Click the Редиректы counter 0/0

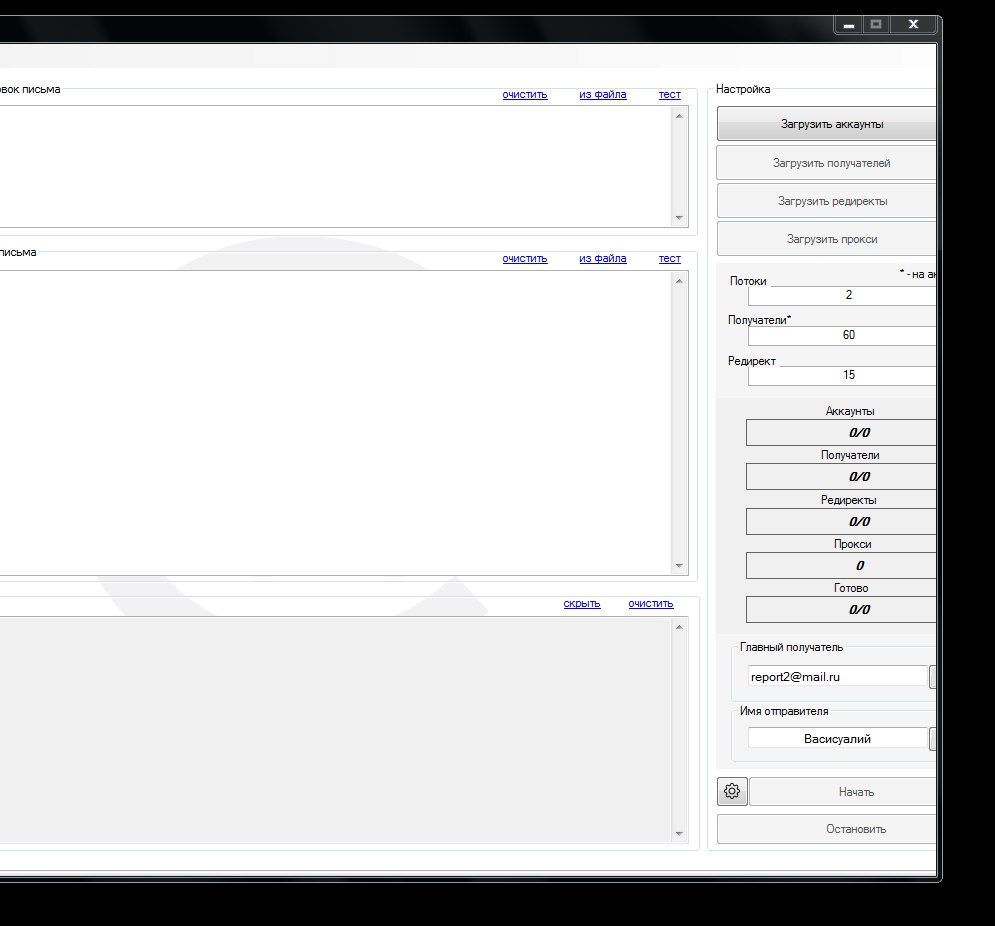(841, 521)
